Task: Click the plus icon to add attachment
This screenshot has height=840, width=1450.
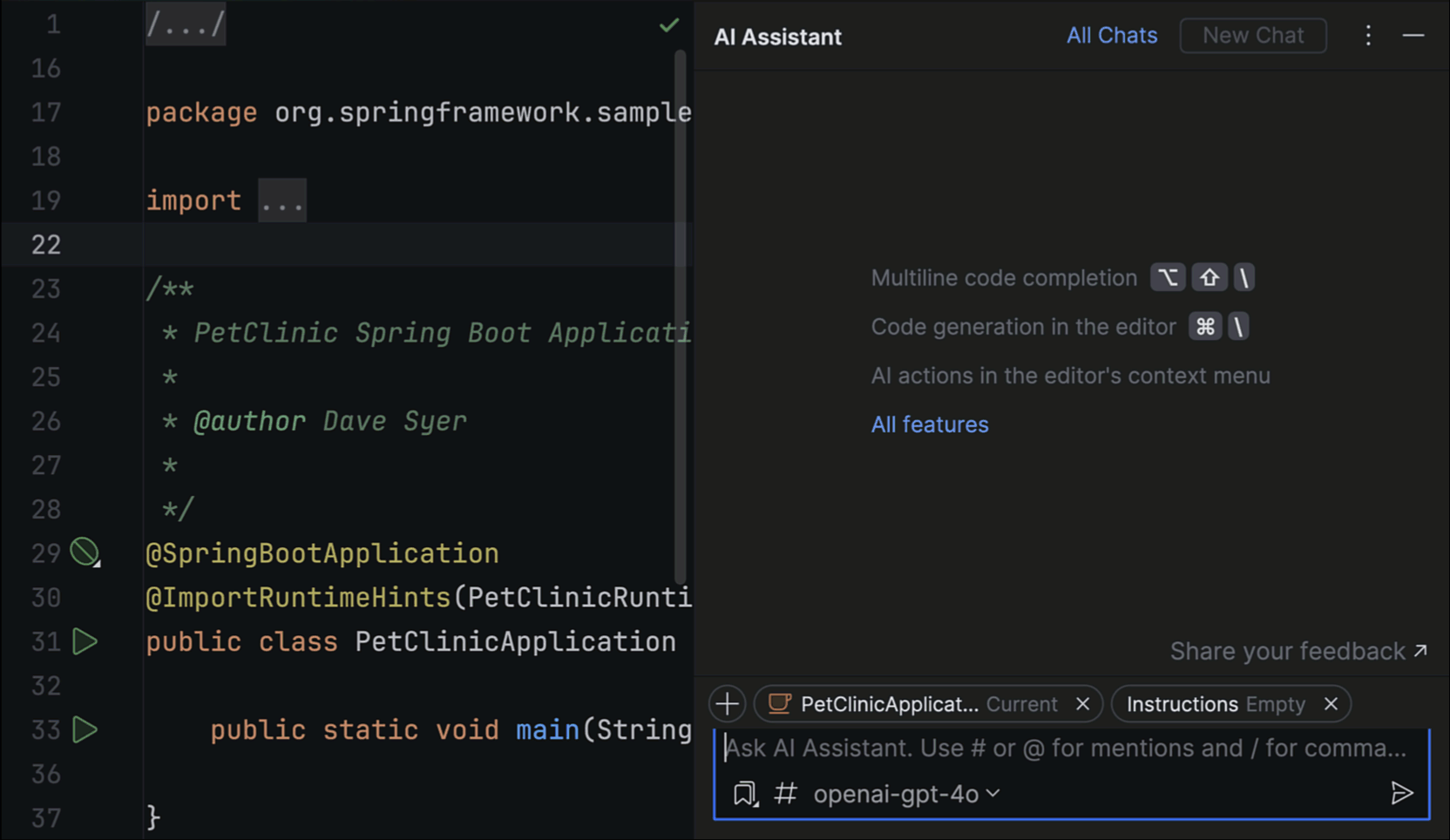Action: pyautogui.click(x=727, y=704)
